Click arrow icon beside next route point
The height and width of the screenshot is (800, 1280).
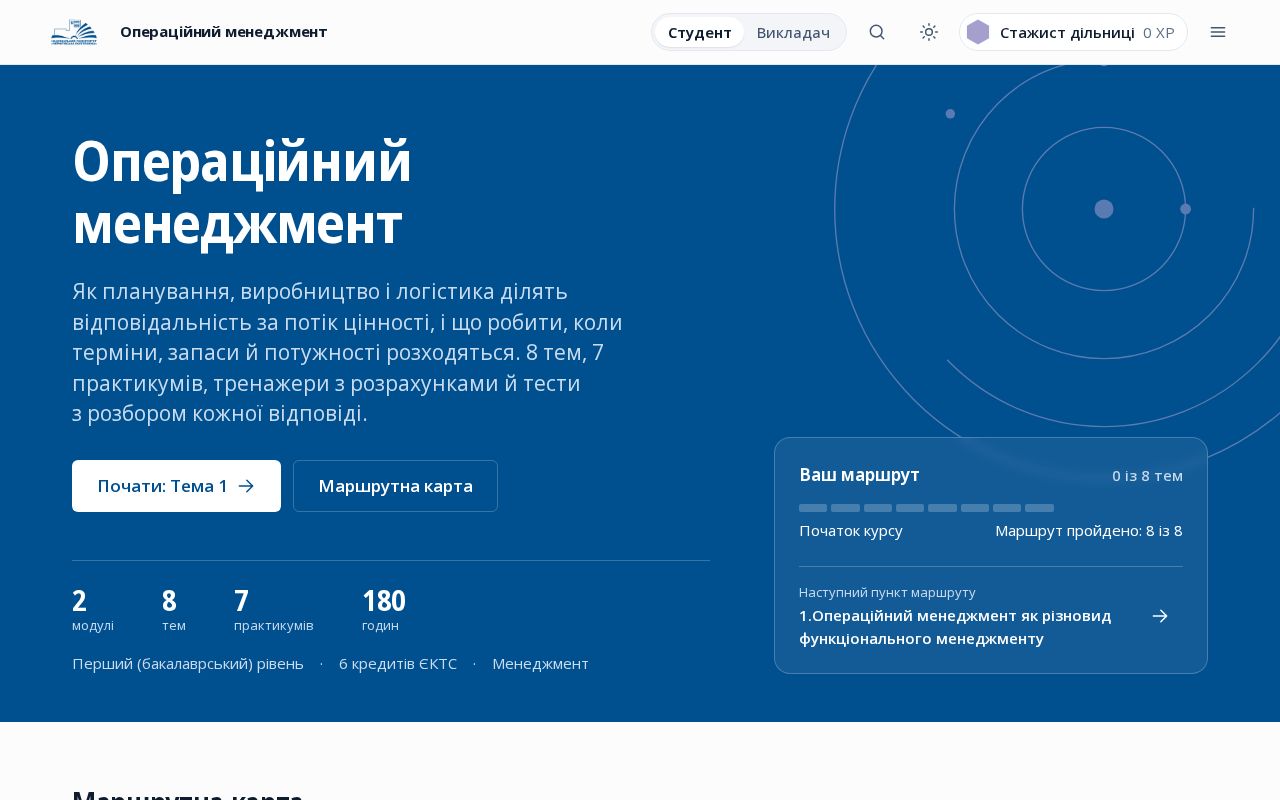click(1160, 616)
